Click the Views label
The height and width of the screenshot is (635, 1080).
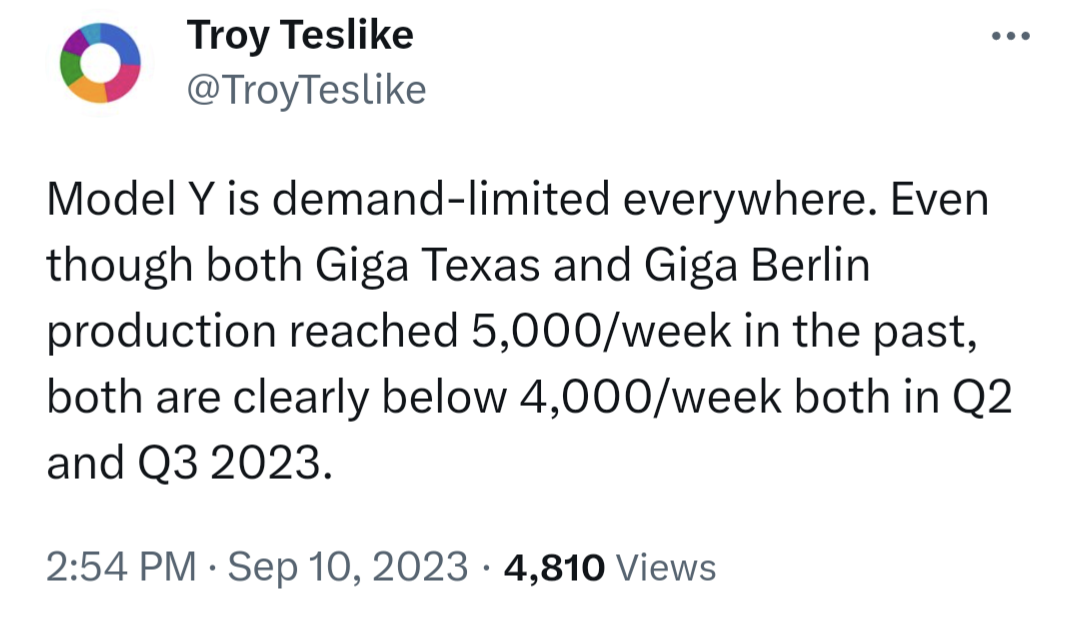[666, 568]
